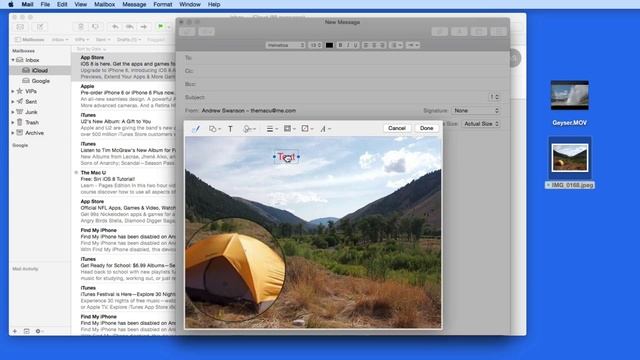Select the Text tool in Markup toolbar
Viewport: 640px width, 360px height.
point(230,129)
